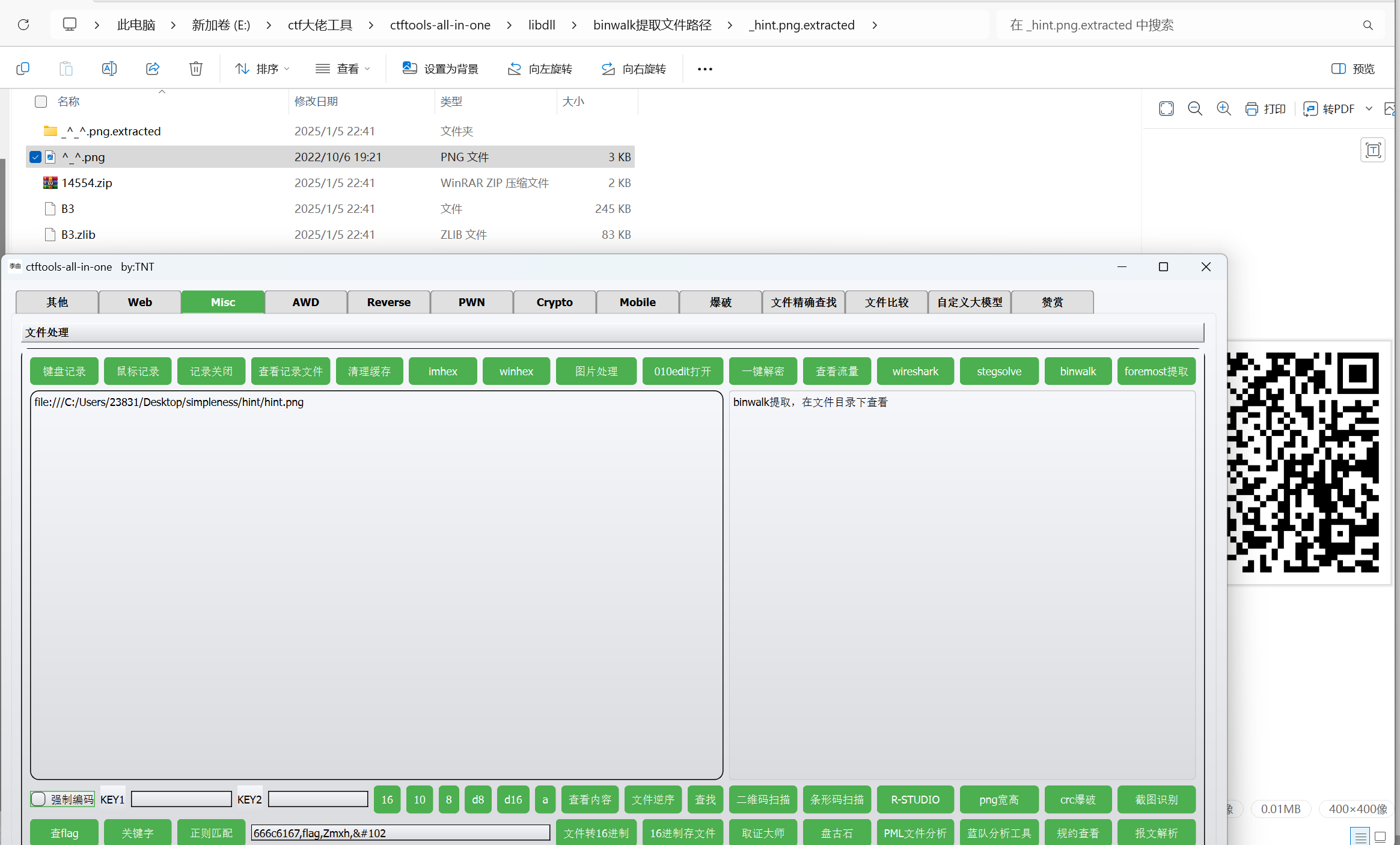
Task: Click the rename icon in Explorer toolbar
Action: point(109,69)
